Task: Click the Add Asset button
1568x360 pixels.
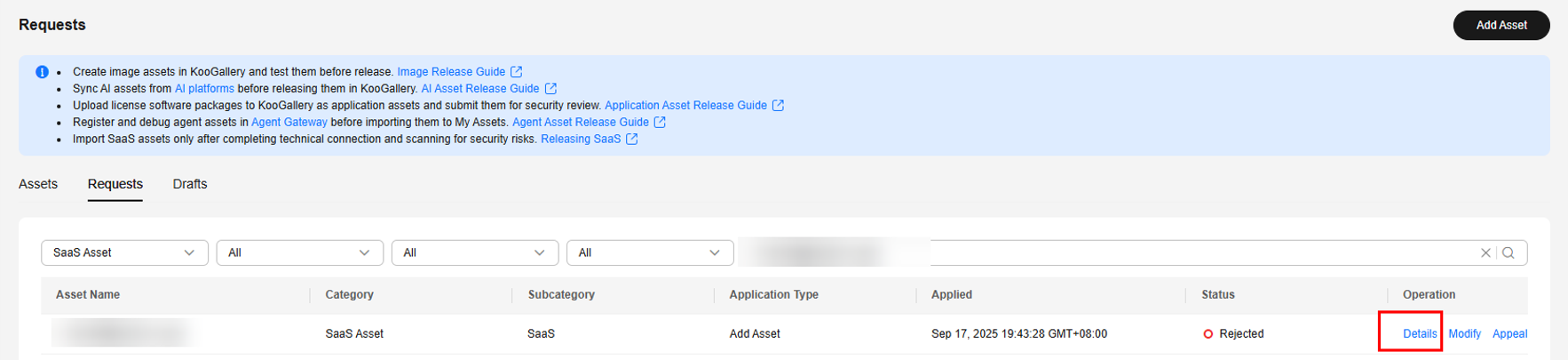Action: pos(1501,26)
